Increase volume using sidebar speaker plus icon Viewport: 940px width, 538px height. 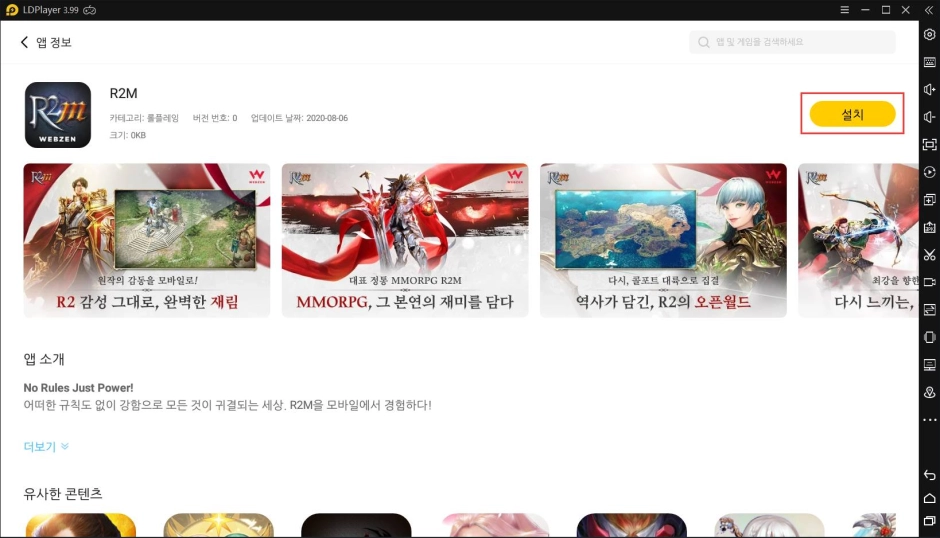click(929, 89)
